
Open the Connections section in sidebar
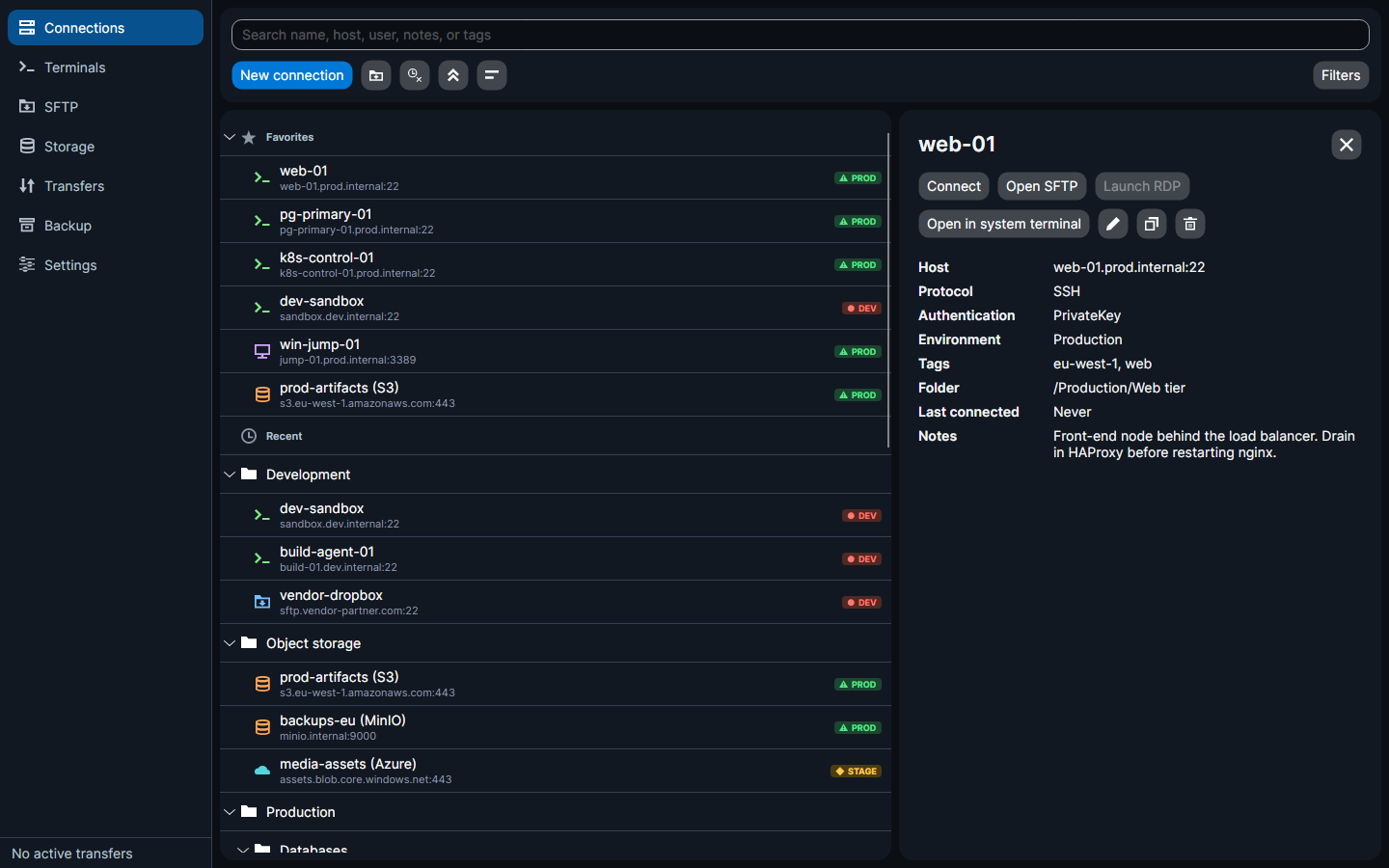(x=105, y=28)
